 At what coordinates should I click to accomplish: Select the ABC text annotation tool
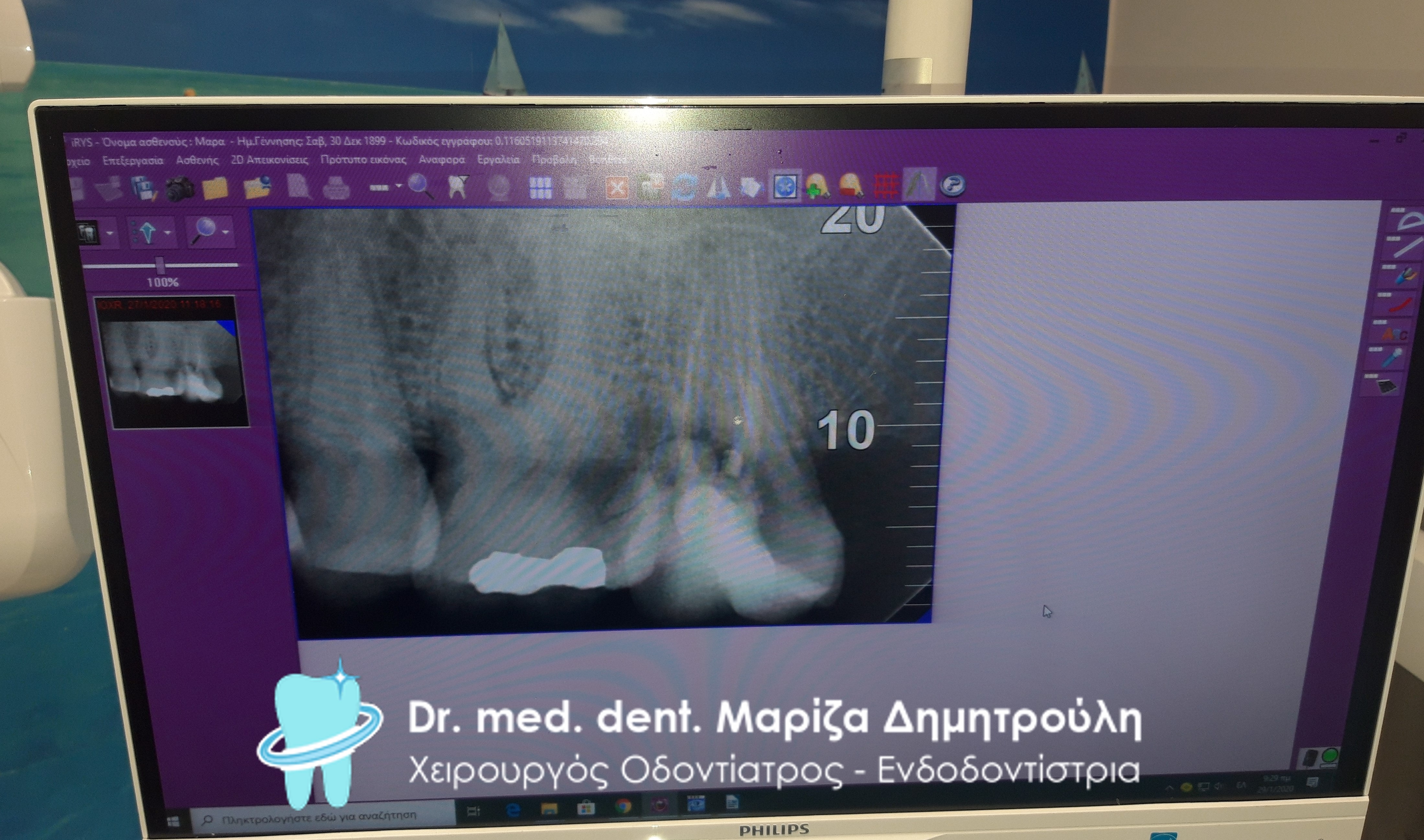point(1394,334)
